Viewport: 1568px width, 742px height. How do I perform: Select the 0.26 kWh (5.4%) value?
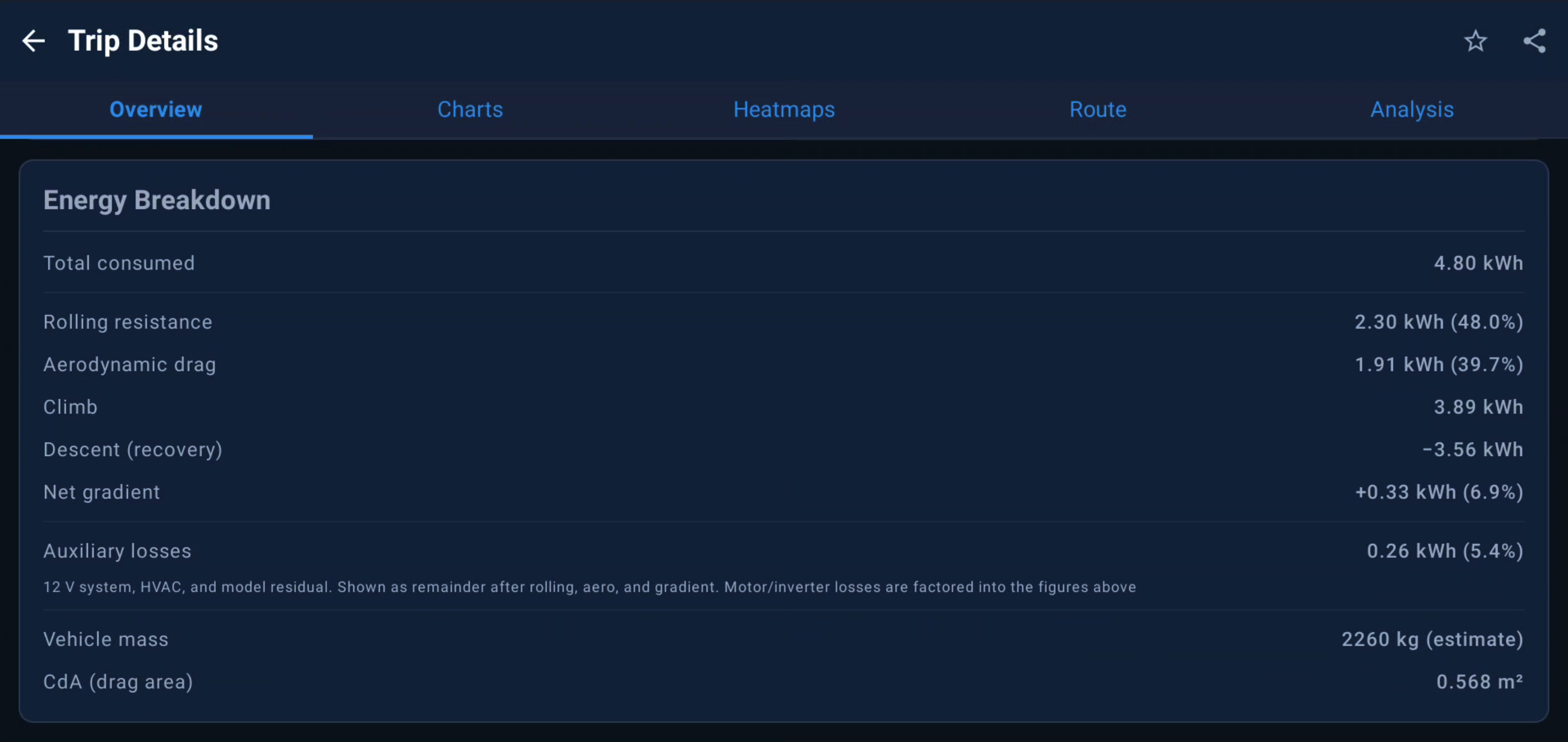pyautogui.click(x=1445, y=551)
